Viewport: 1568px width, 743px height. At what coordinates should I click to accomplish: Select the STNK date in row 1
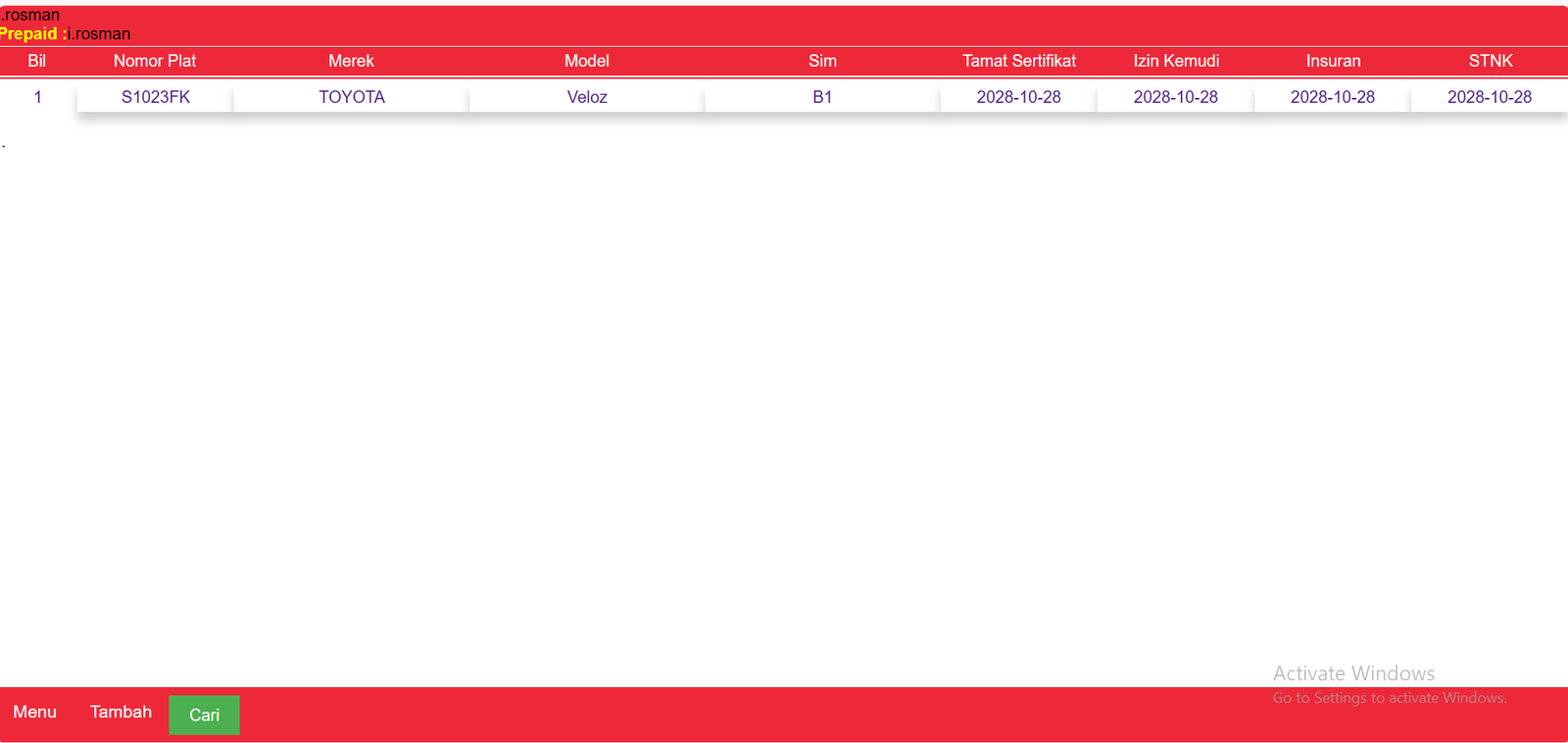(x=1489, y=97)
